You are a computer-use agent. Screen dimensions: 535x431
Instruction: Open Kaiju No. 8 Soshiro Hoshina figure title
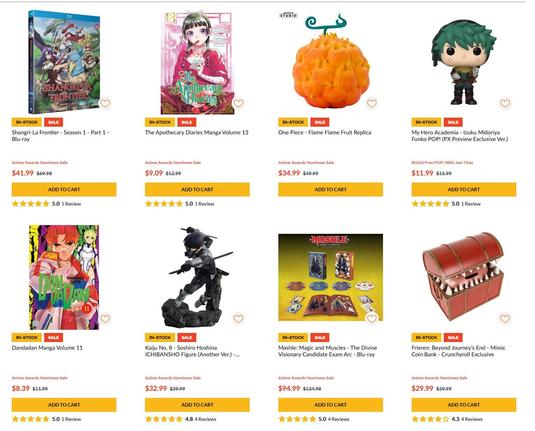pos(192,351)
